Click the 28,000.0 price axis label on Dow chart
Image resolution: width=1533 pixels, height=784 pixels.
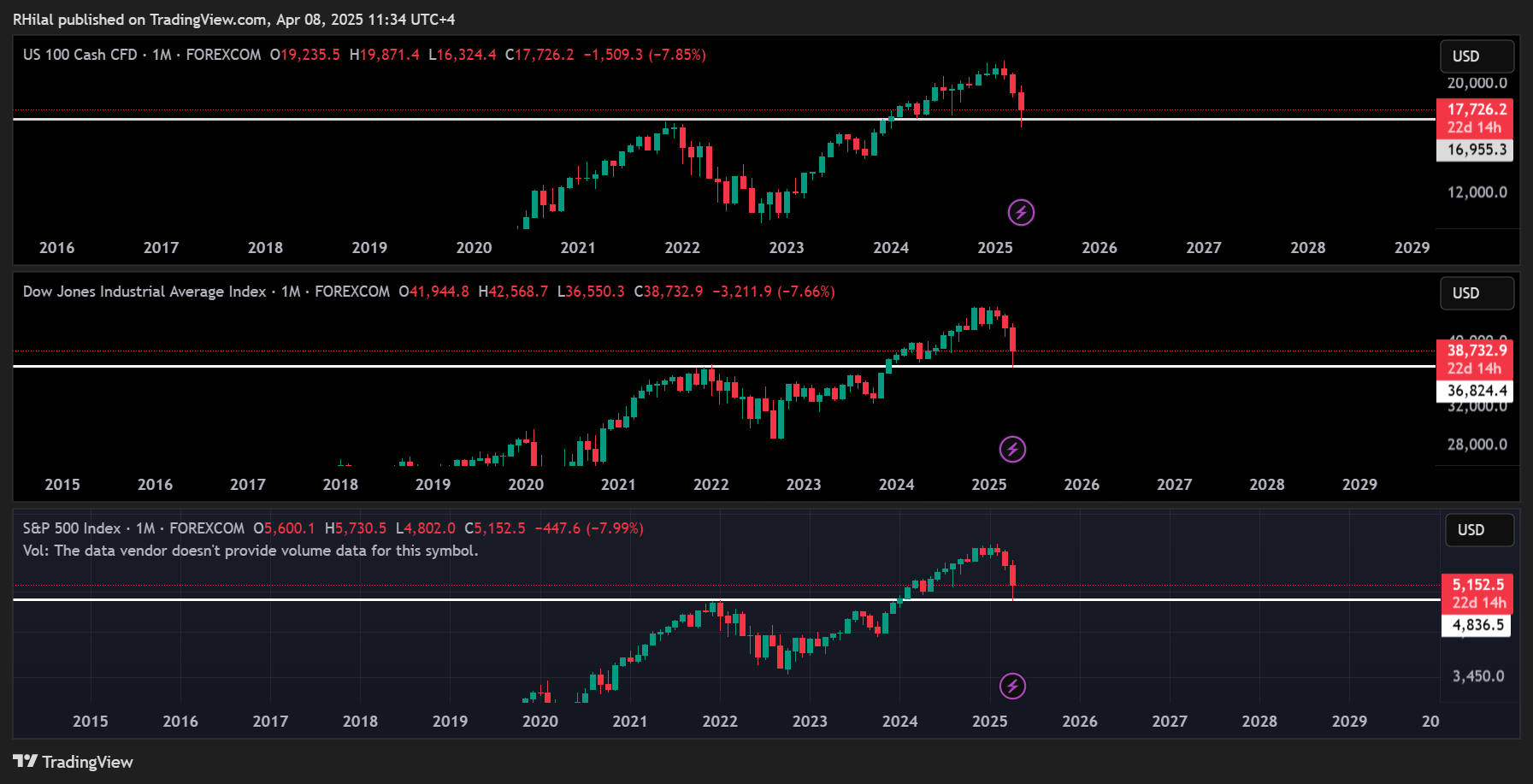[x=1477, y=445]
